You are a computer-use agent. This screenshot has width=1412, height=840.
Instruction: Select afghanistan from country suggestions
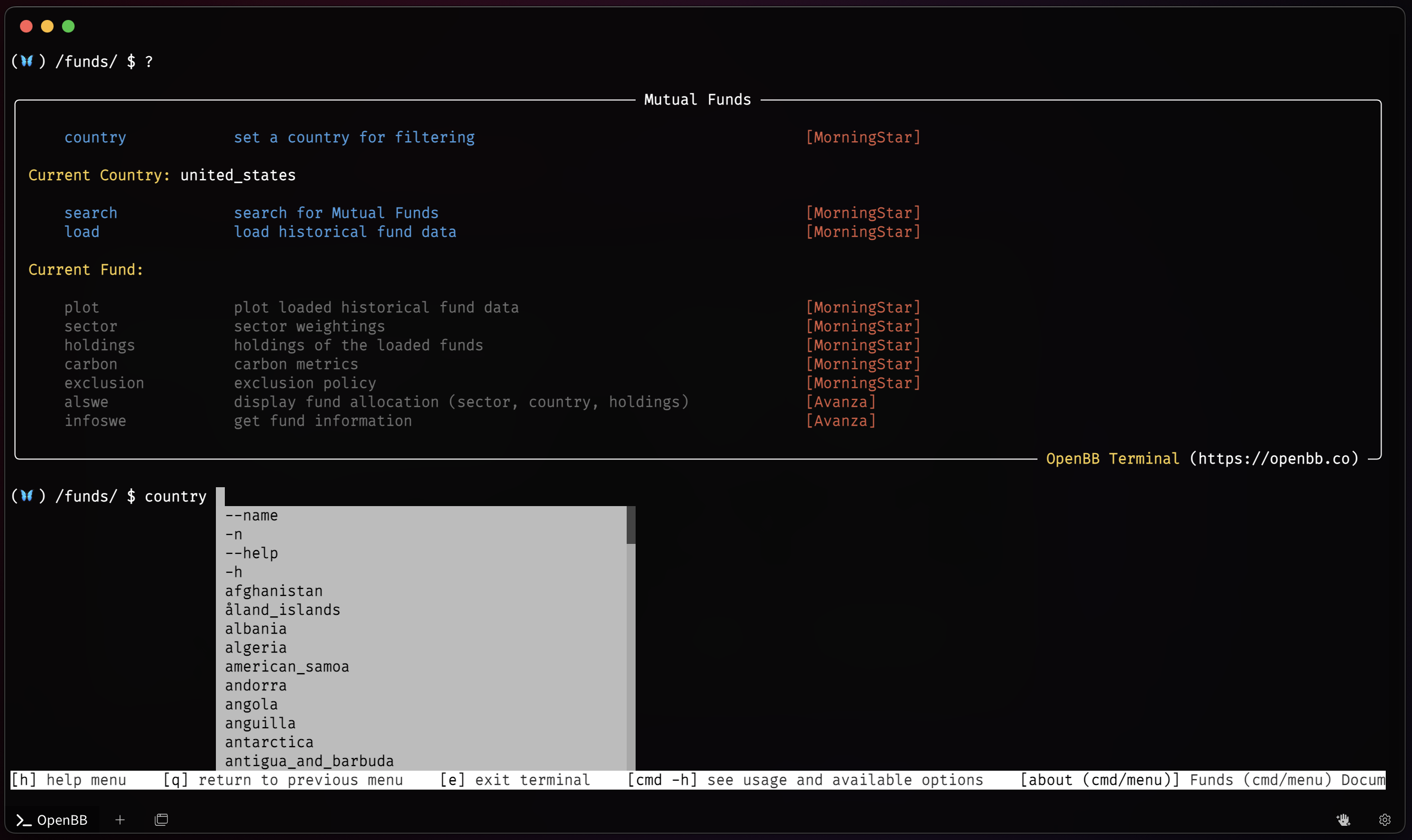click(x=421, y=591)
